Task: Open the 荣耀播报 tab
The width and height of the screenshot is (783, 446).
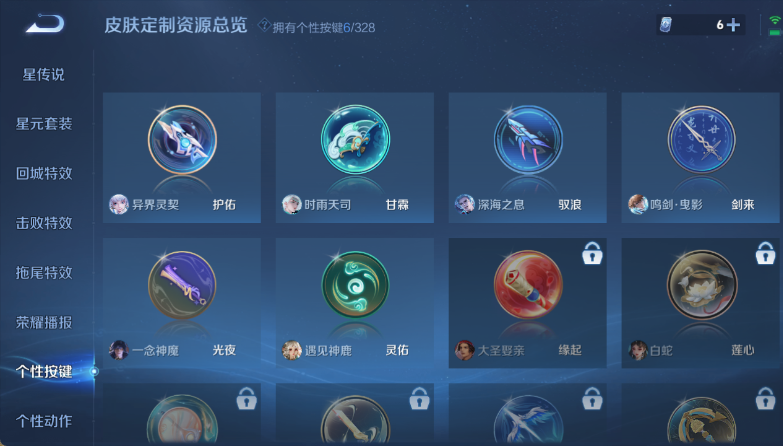Action: point(44,322)
